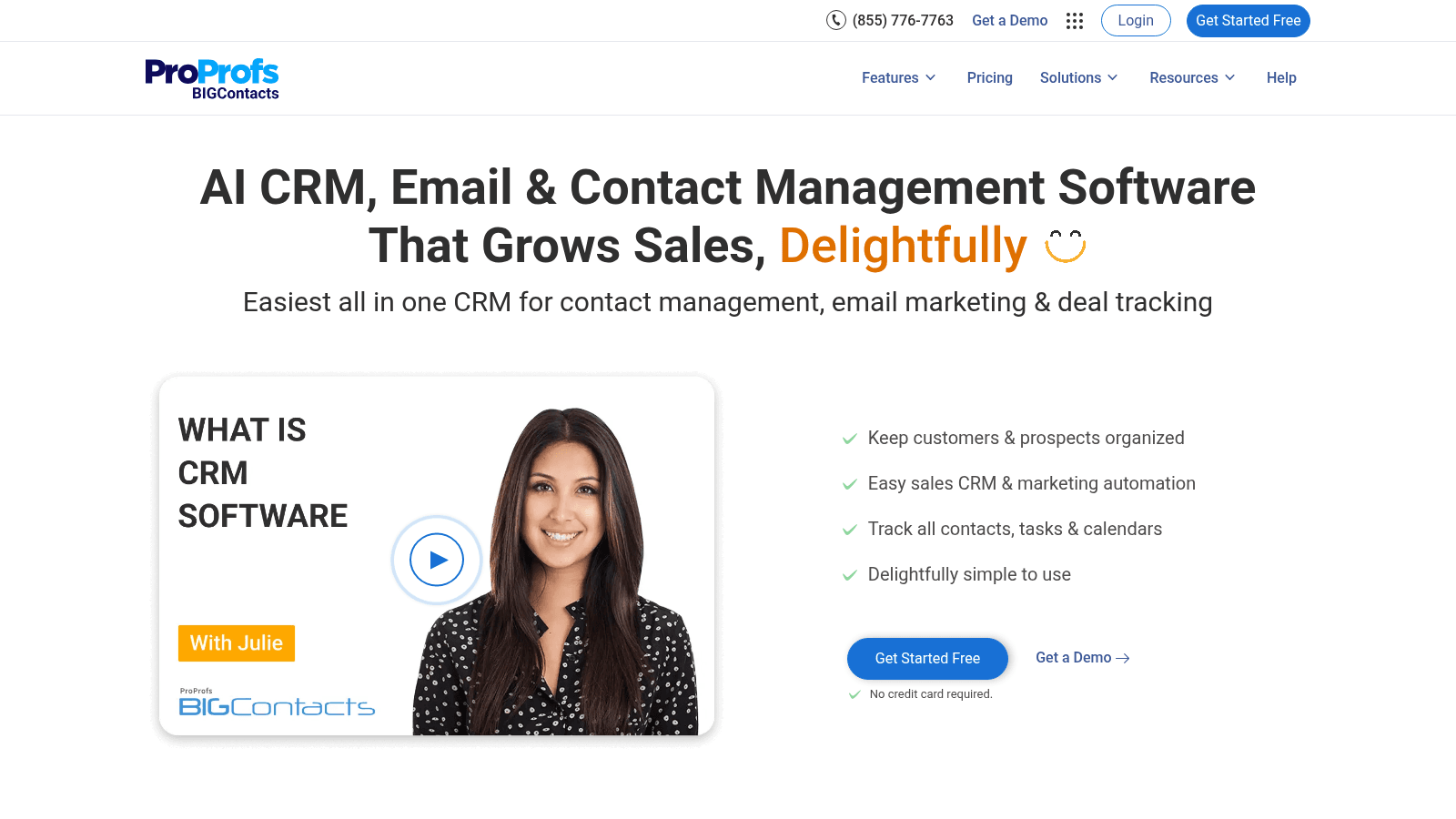1456x819 pixels.
Task: Click the WHAT IS CRM SOFTWARE title text
Action: (263, 473)
